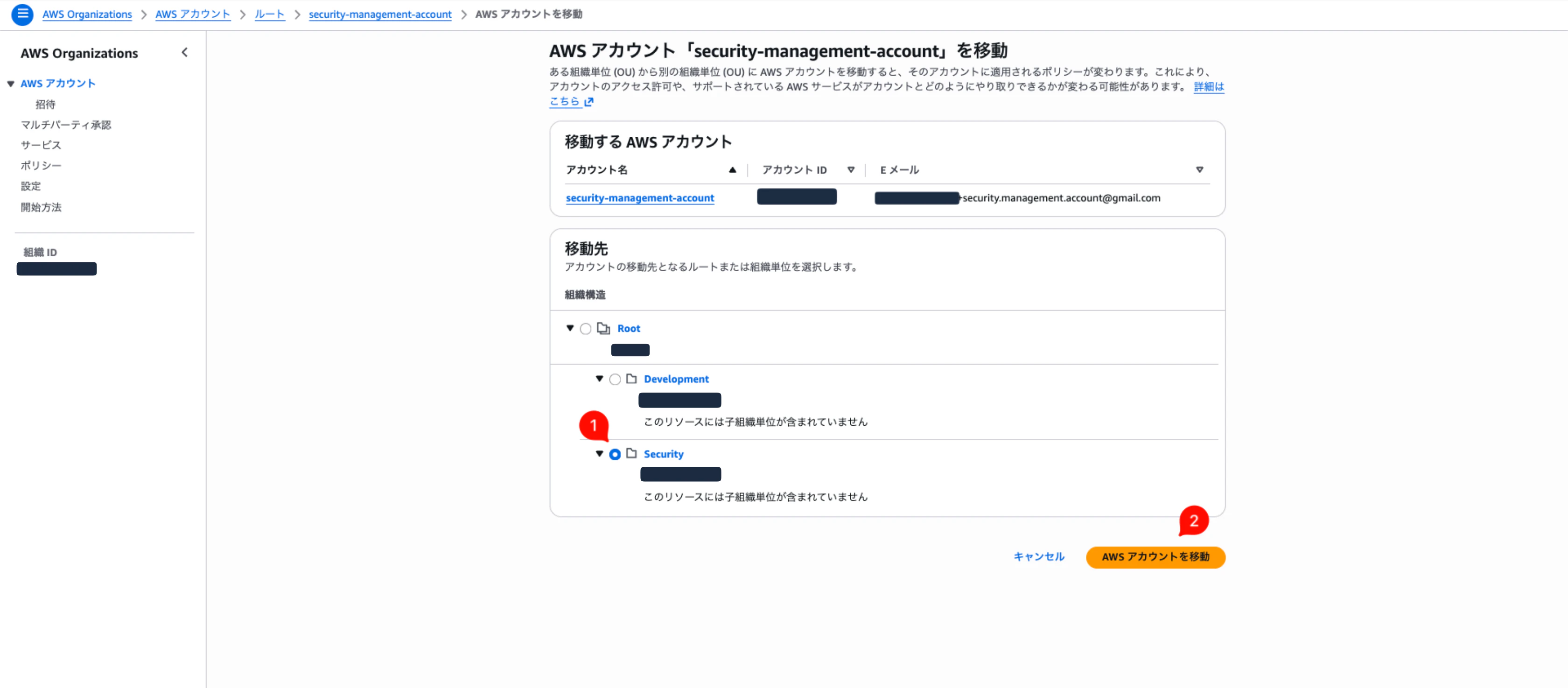Viewport: 1568px width, 688px height.
Task: Select the Development radio button
Action: point(615,379)
